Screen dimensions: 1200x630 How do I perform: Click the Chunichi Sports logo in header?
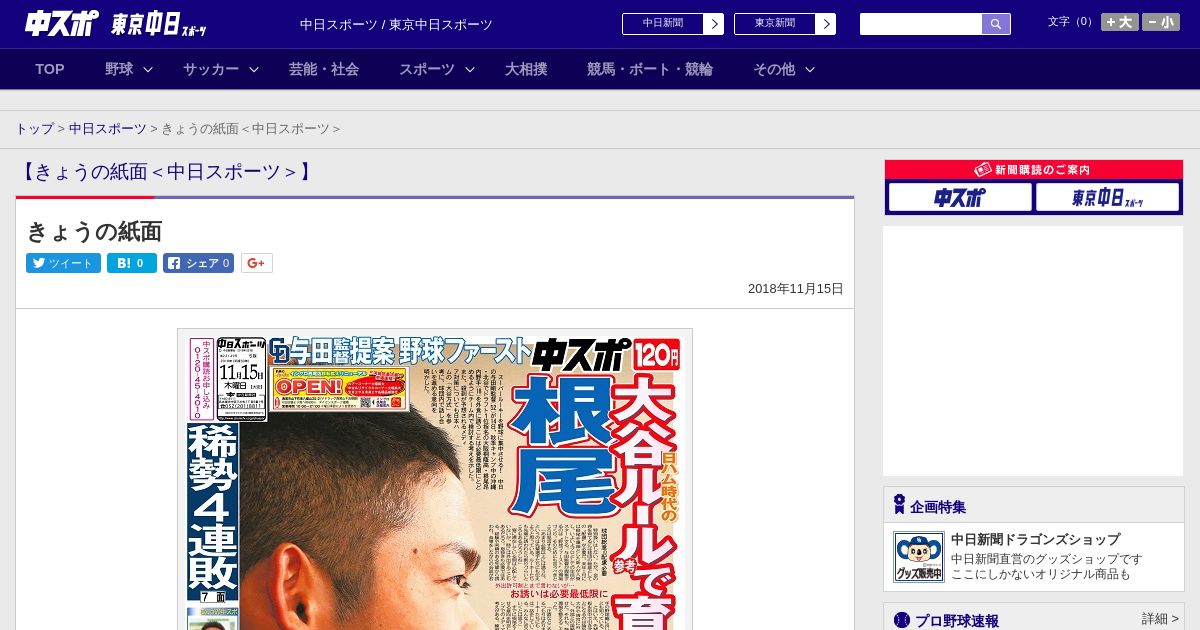point(61,23)
